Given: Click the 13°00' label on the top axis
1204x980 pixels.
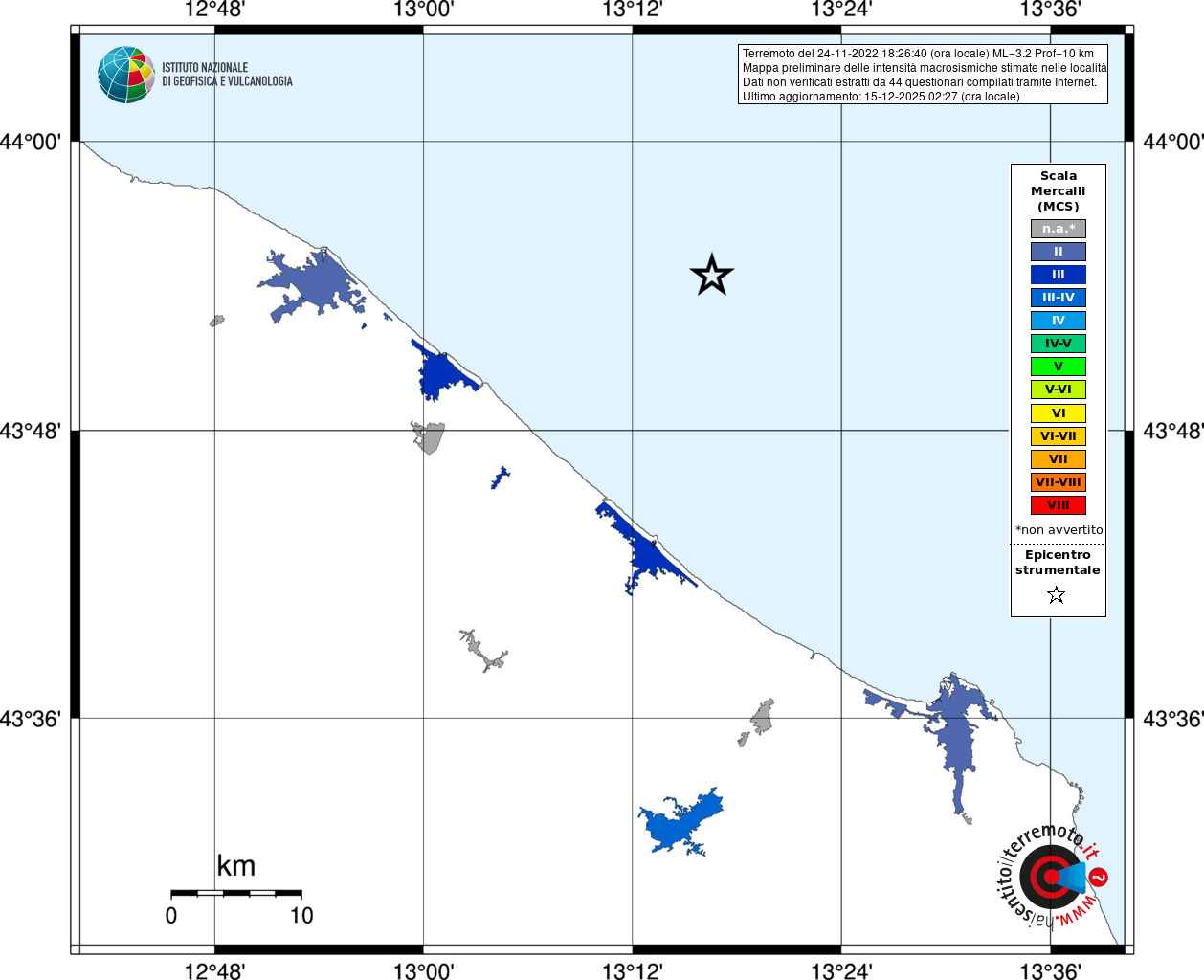Looking at the screenshot, I should [x=423, y=11].
